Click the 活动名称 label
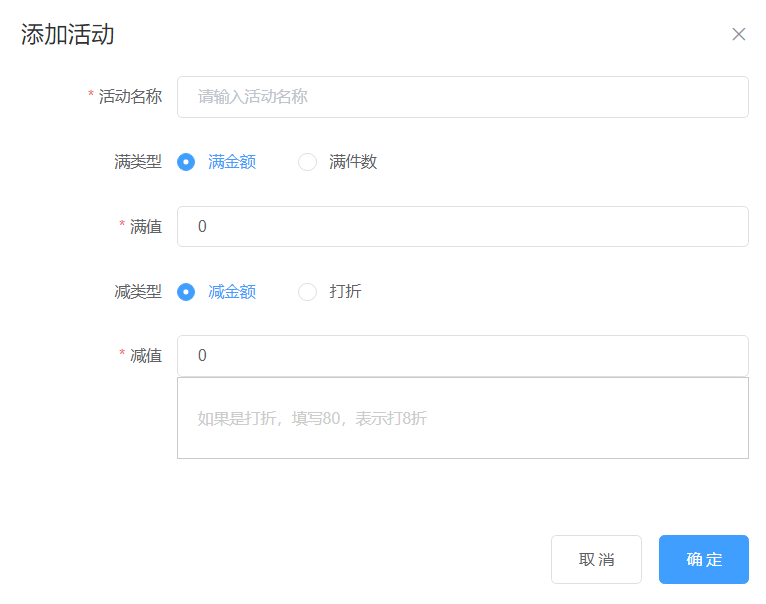The height and width of the screenshot is (604, 766). tap(130, 97)
